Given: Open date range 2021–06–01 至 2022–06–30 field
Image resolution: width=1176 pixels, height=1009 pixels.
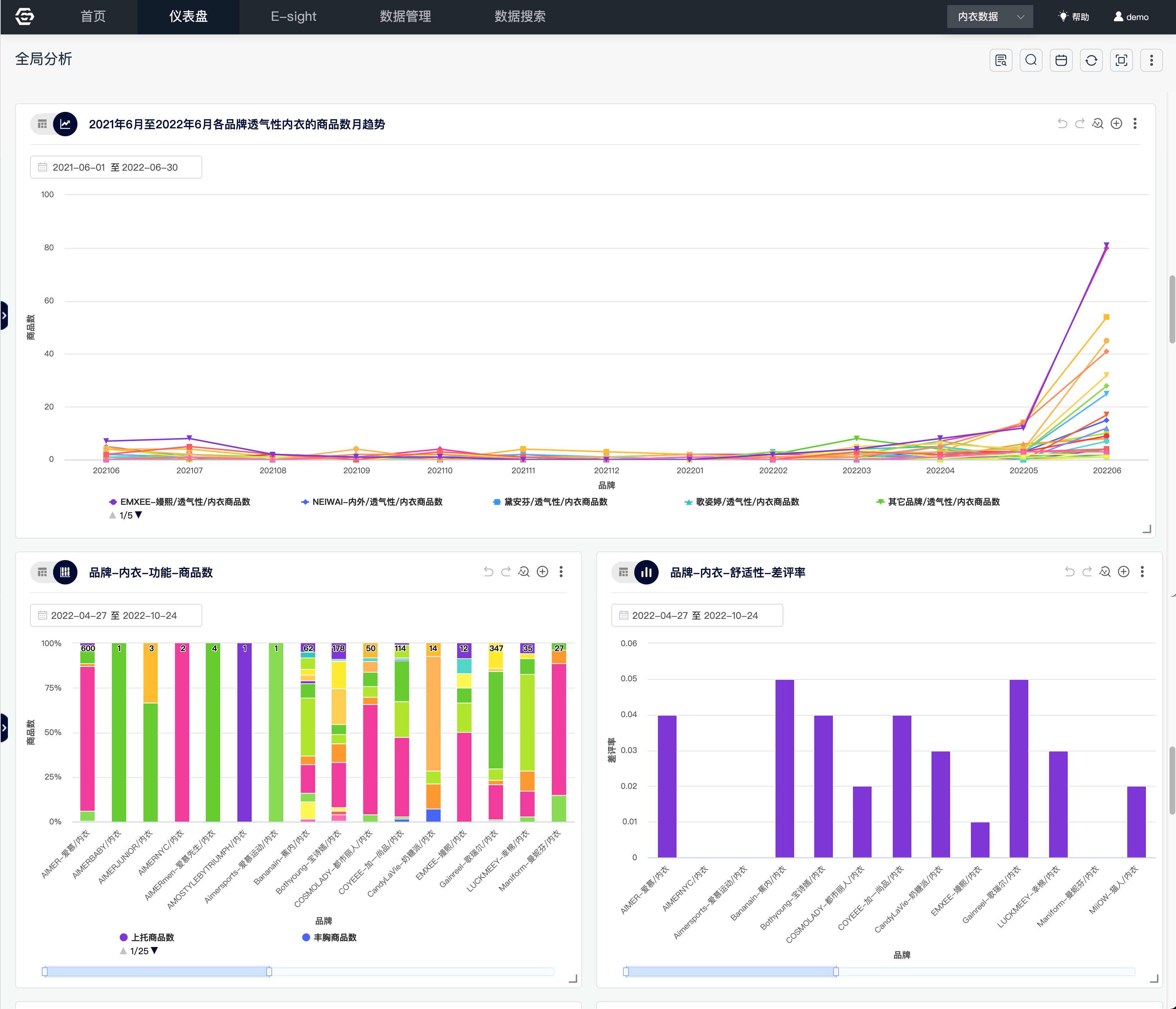Looking at the screenshot, I should click(x=116, y=167).
